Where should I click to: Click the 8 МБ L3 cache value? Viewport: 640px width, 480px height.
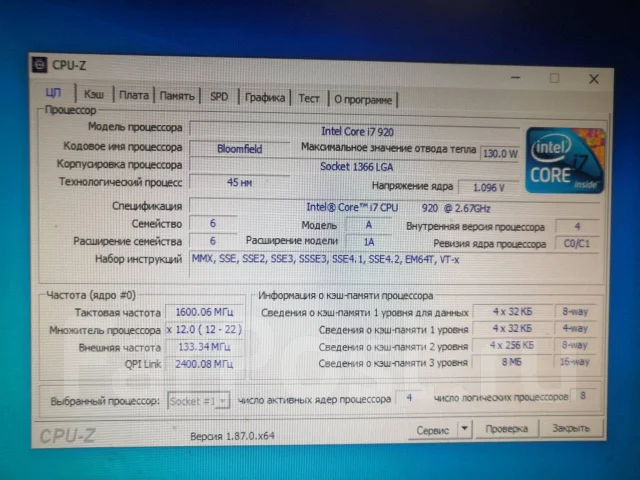512,362
